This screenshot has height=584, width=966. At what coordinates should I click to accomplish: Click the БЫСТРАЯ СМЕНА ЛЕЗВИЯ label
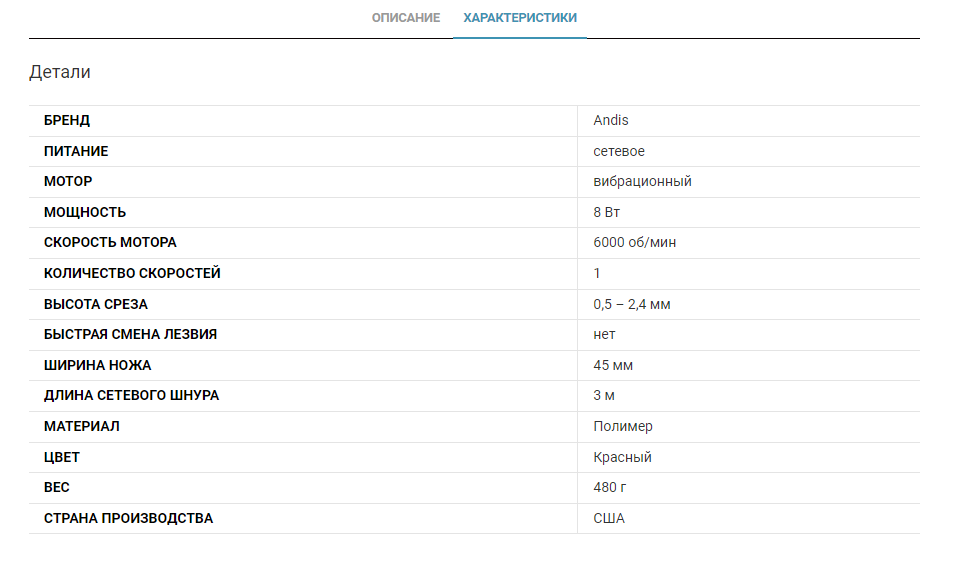pos(130,334)
